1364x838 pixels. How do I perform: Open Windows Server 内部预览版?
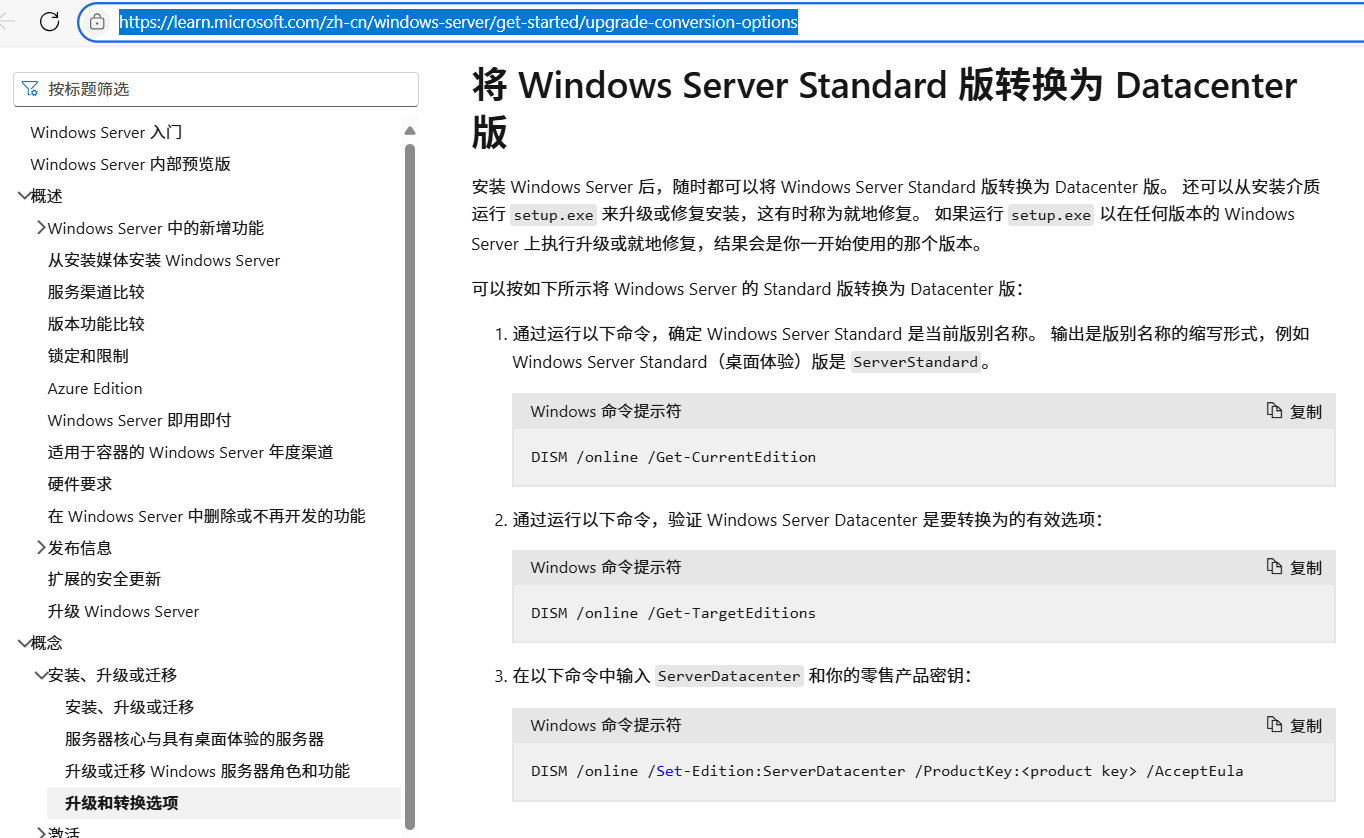coord(130,164)
